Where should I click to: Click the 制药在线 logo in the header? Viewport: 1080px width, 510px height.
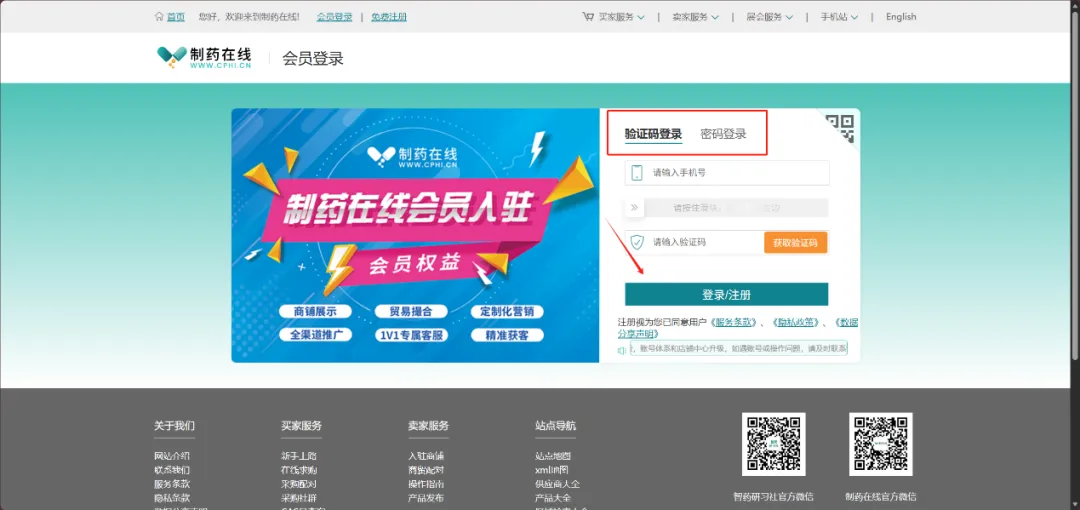[204, 58]
